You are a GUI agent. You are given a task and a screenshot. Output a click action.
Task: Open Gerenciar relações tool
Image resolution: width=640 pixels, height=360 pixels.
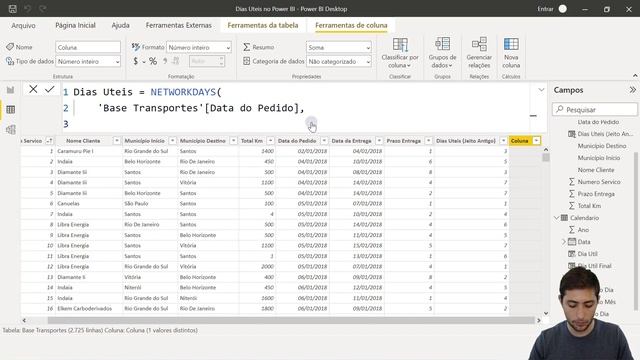tap(479, 53)
